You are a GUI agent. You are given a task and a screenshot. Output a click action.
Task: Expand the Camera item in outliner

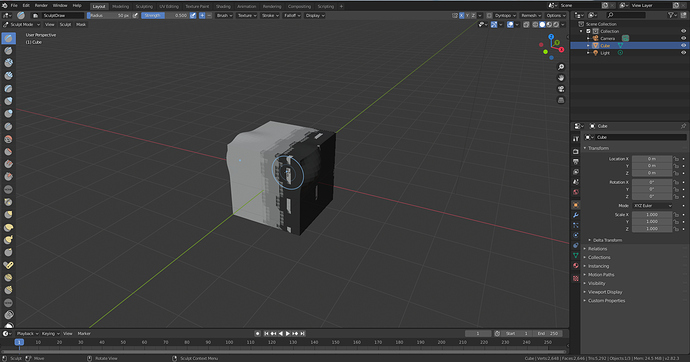[588, 38]
